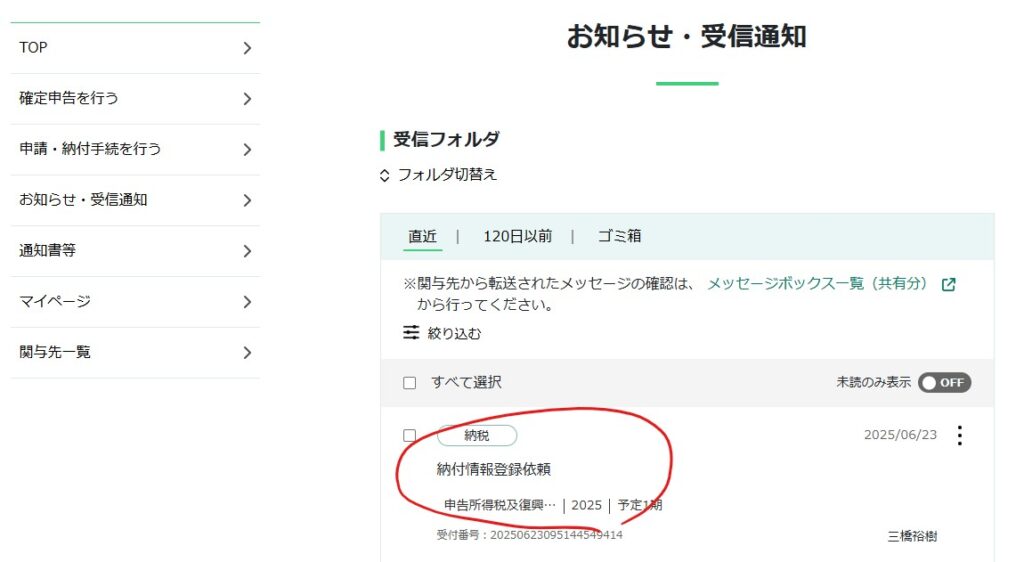Click the up-down arrows icon beside フォルダ切替え
Viewport: 1024px width, 562px height.
(385, 175)
